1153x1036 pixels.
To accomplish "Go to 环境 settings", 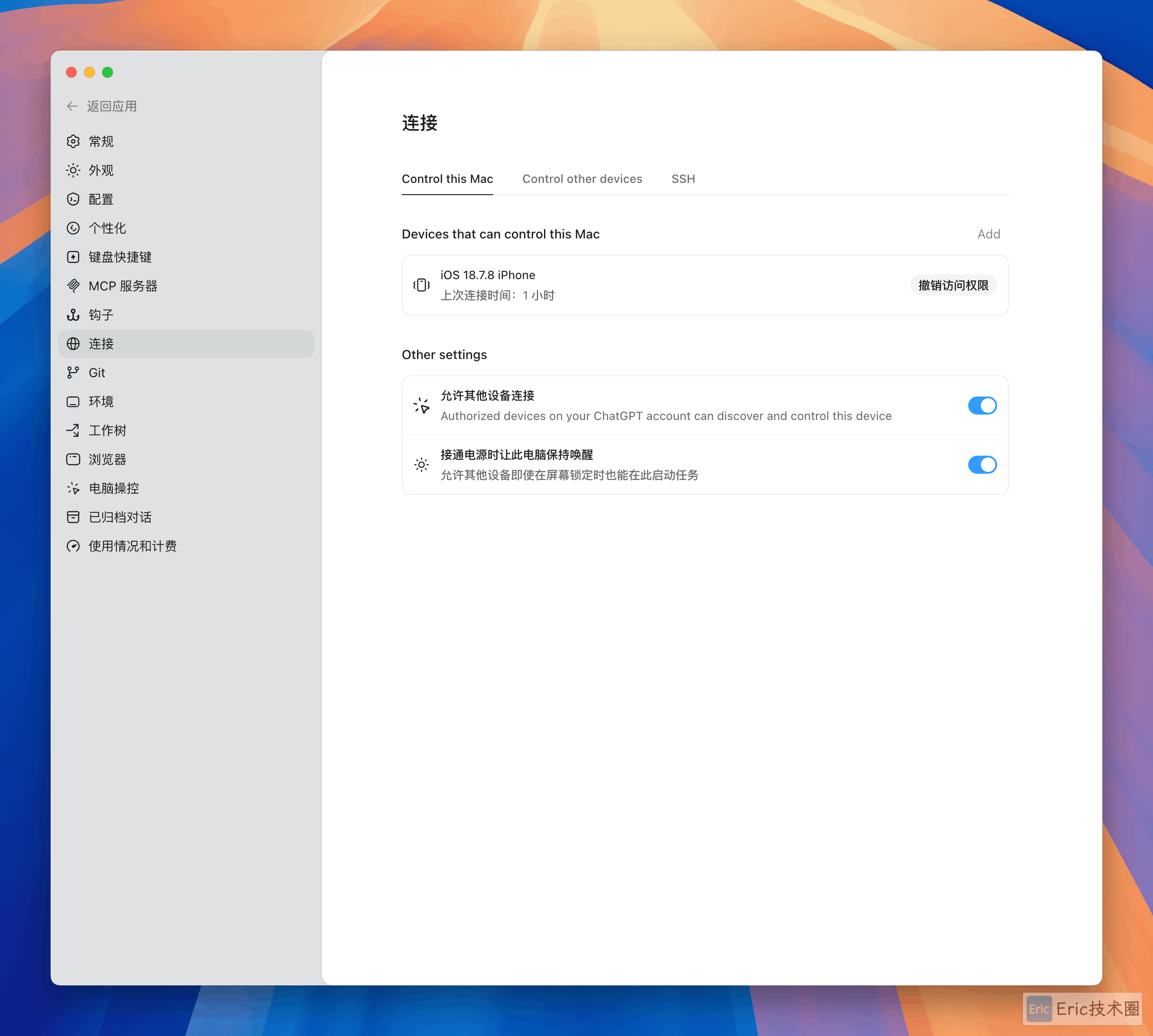I will [x=186, y=402].
